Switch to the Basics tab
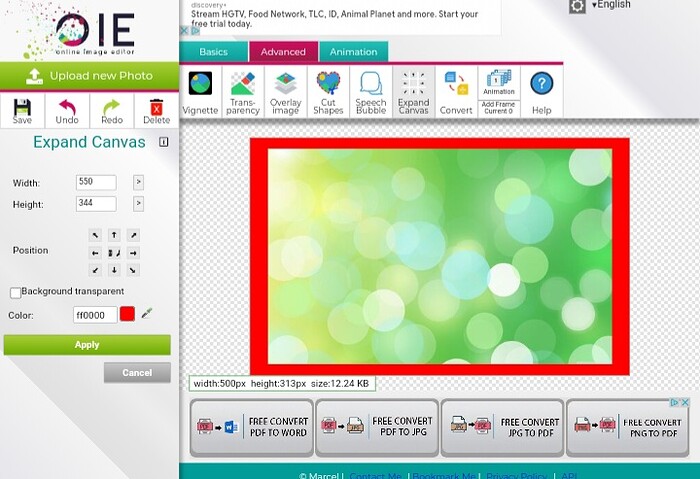This screenshot has width=700, height=479. (x=213, y=52)
